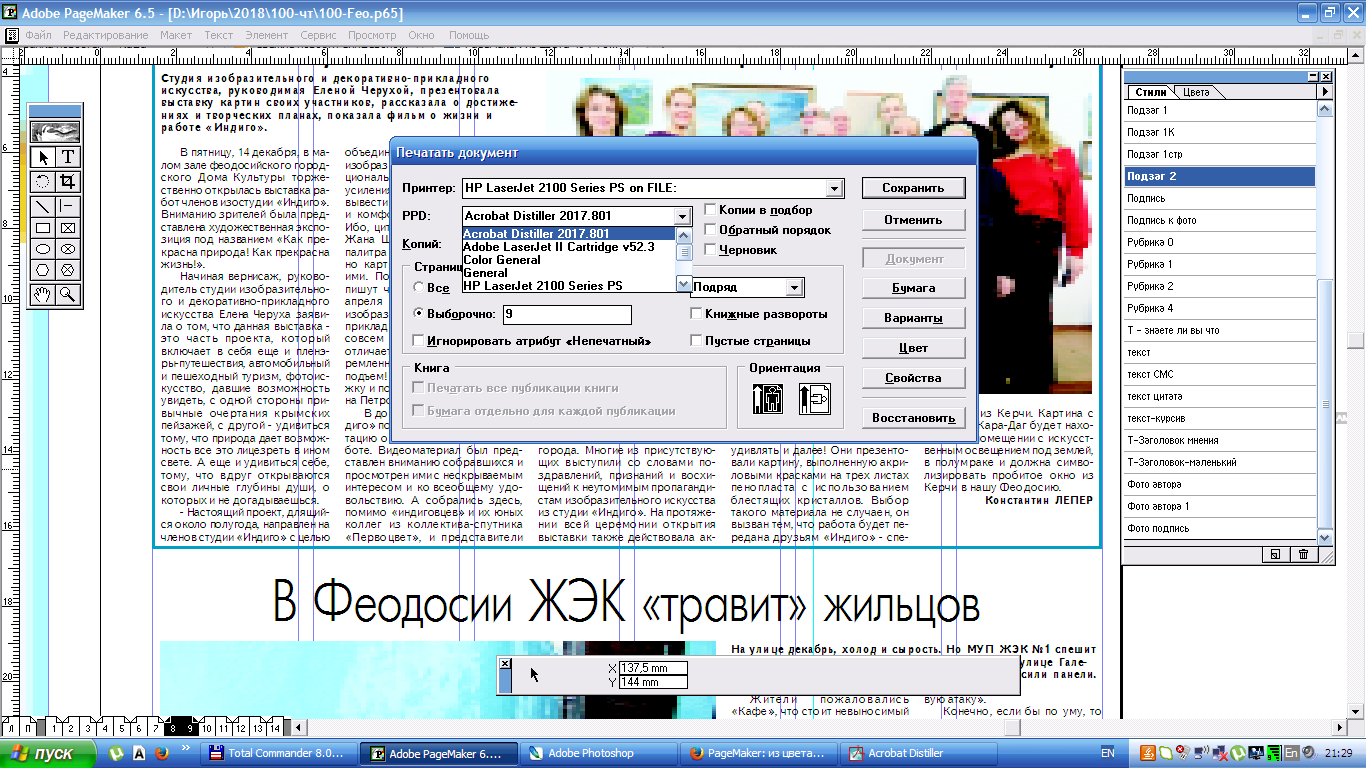Choose landscape (wide) orientation icon
Viewport: 1366px width, 768px height.
[814, 400]
